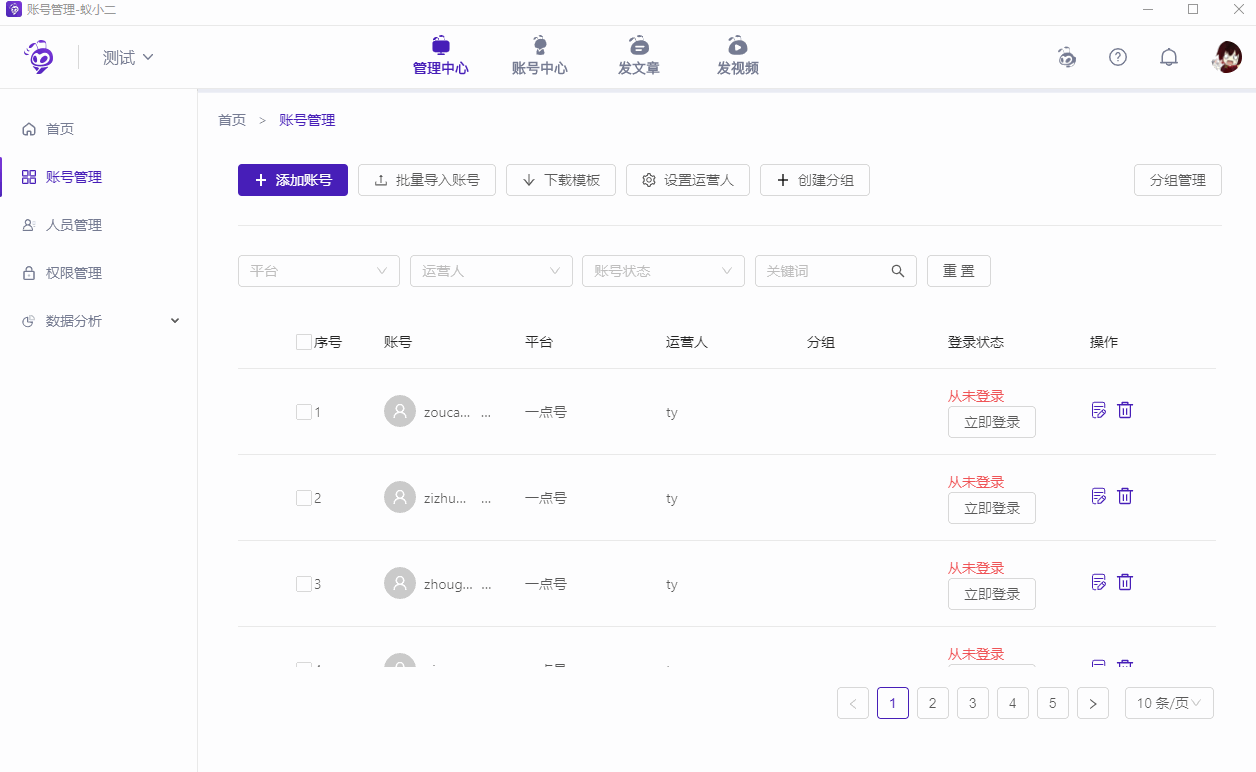
Task: Switch to the 发文章 top tab
Action: [639, 57]
